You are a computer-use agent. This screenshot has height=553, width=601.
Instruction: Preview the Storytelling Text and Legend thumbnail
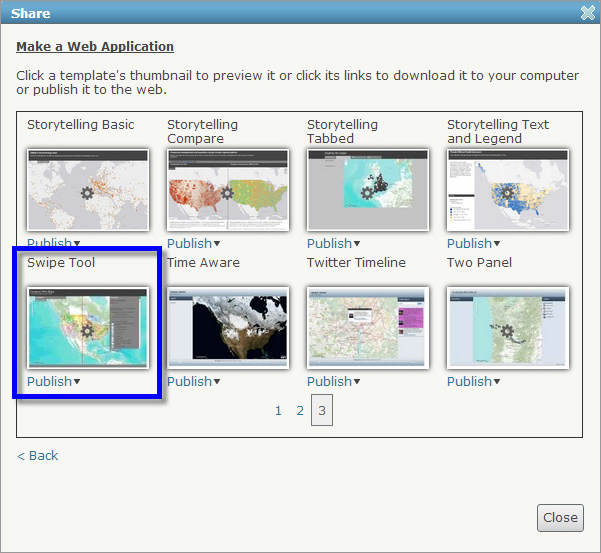507,190
